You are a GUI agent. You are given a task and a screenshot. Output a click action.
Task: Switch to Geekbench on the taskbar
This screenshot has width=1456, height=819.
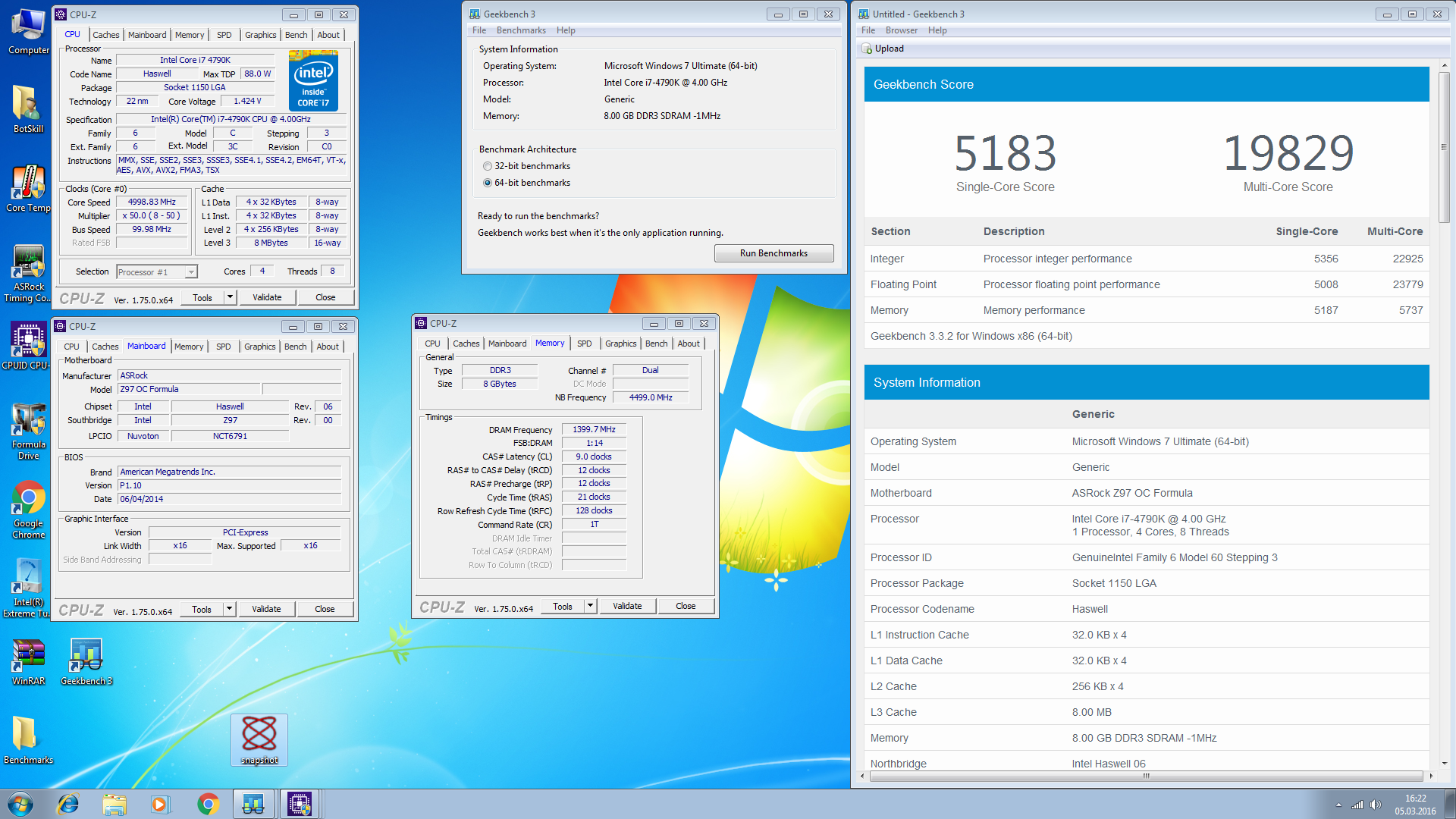tap(253, 804)
